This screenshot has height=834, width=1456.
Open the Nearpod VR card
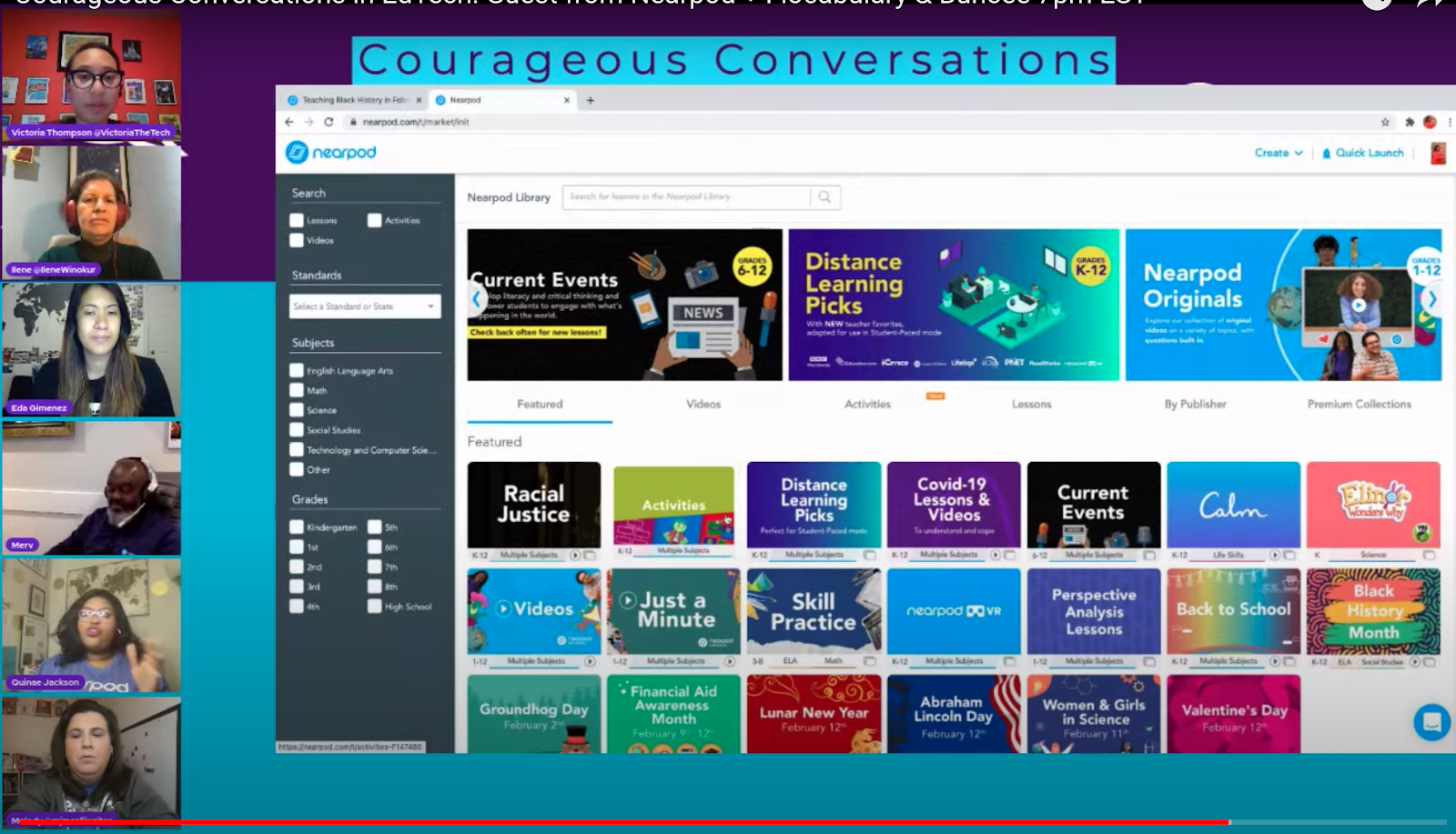(x=954, y=618)
